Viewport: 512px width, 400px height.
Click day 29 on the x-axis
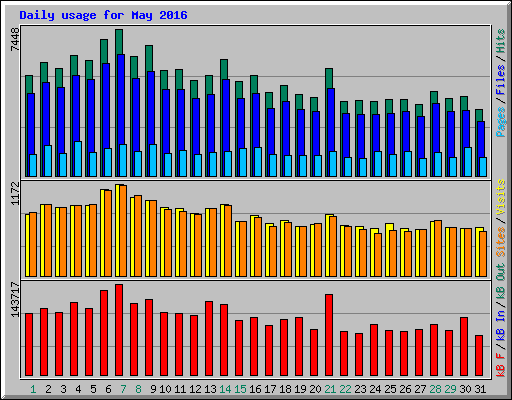click(x=450, y=389)
